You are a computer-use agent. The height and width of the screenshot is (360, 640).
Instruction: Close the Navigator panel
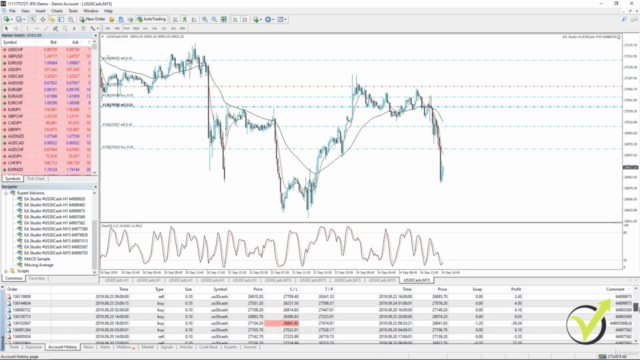pyautogui.click(x=95, y=187)
